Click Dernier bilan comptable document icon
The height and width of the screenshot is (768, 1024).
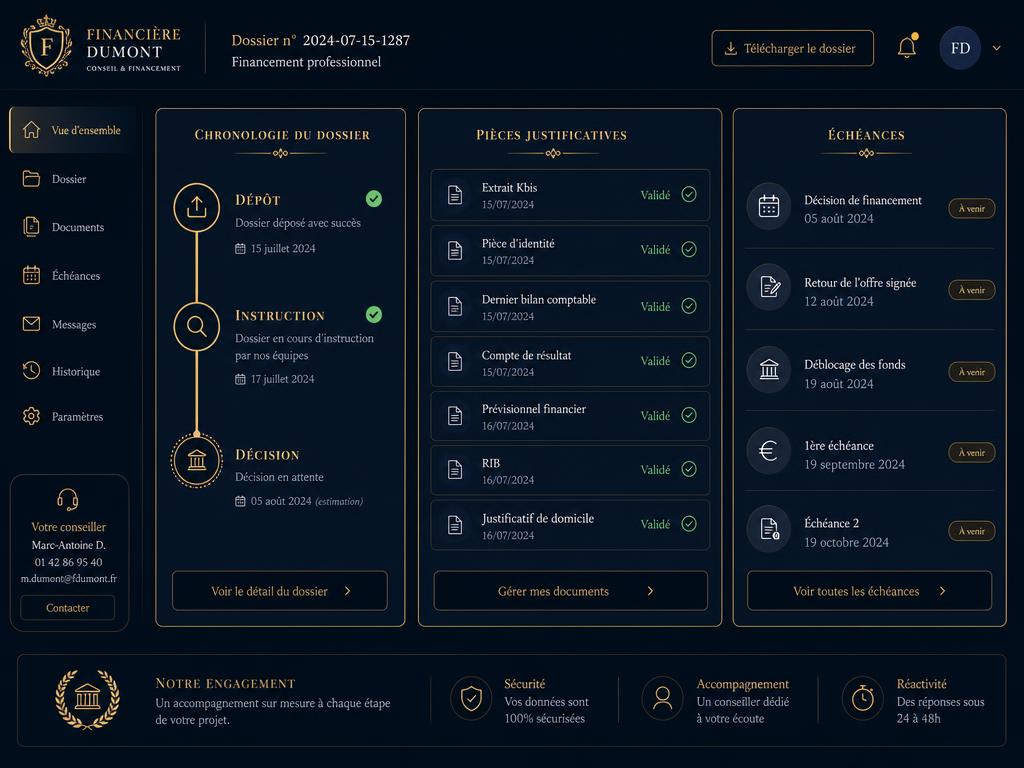455,306
